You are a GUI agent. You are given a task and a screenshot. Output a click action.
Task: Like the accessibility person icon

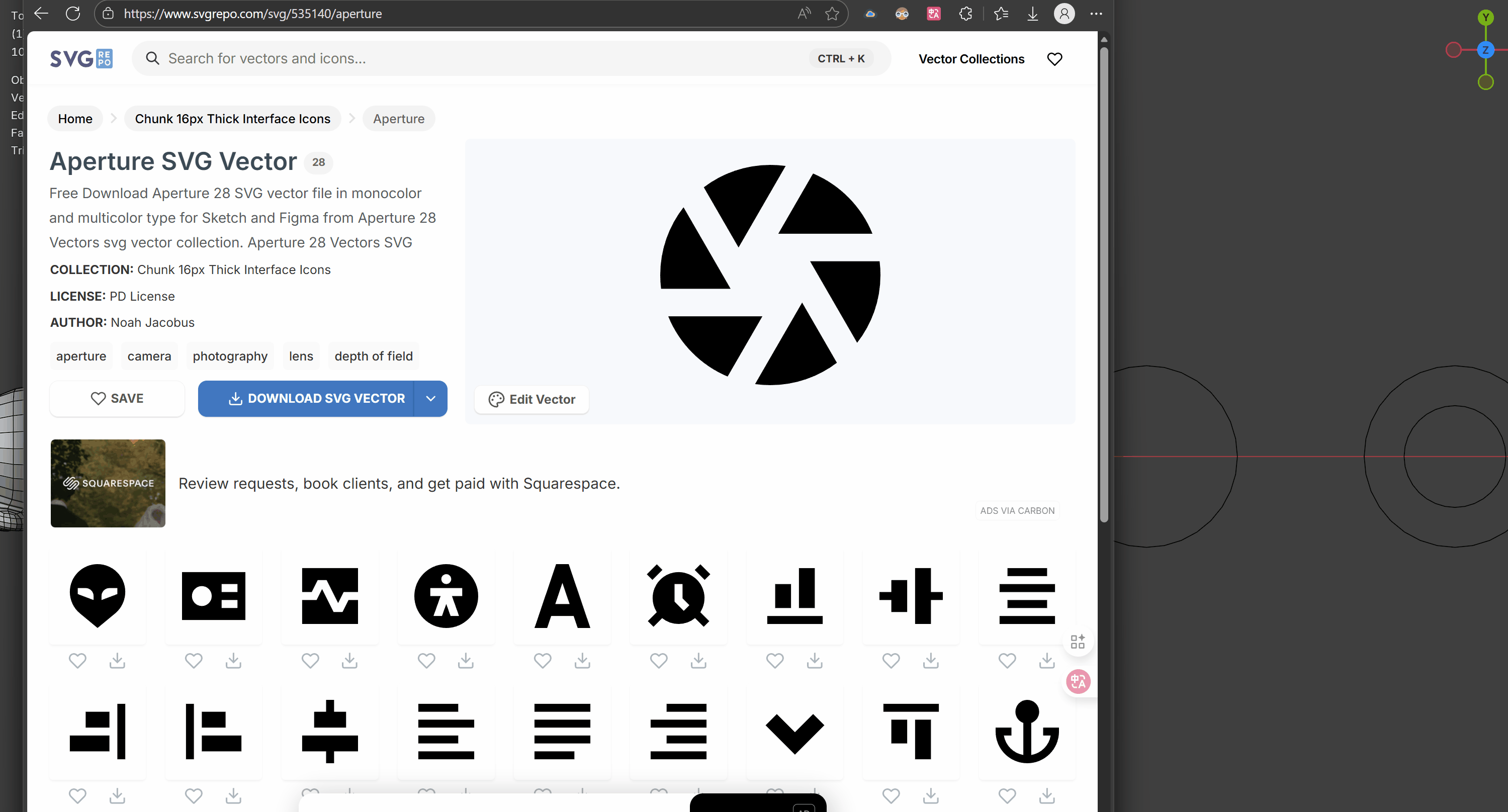[426, 660]
